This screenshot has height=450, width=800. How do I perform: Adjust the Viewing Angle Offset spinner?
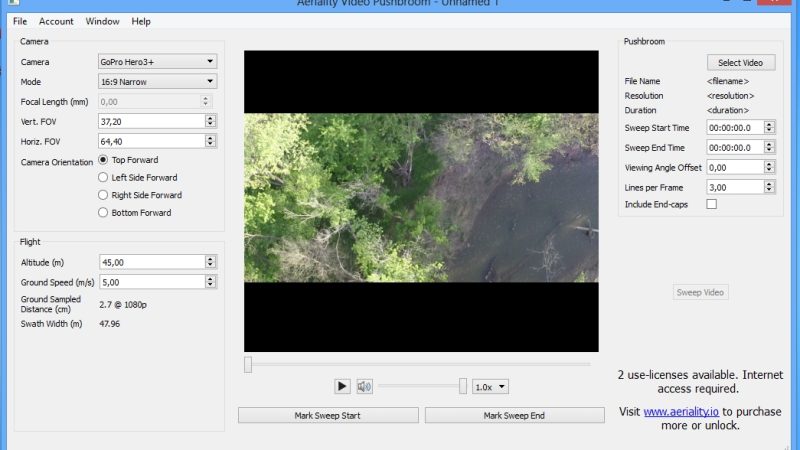tap(769, 167)
